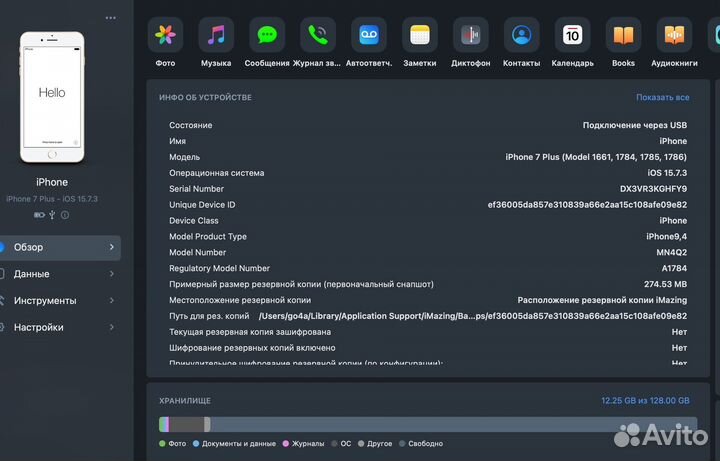This screenshot has height=461, width=720.
Task: Open the Журнал звонков phone icon
Action: [x=318, y=35]
